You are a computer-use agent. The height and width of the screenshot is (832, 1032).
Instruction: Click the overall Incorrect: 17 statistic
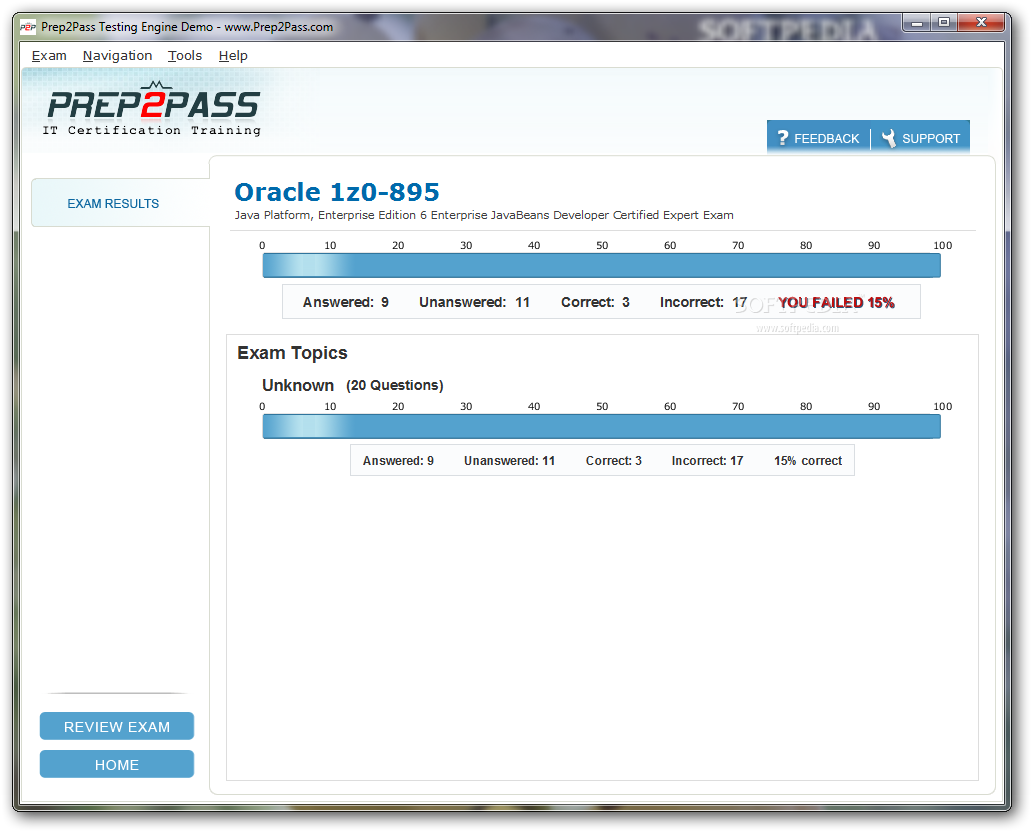(703, 302)
